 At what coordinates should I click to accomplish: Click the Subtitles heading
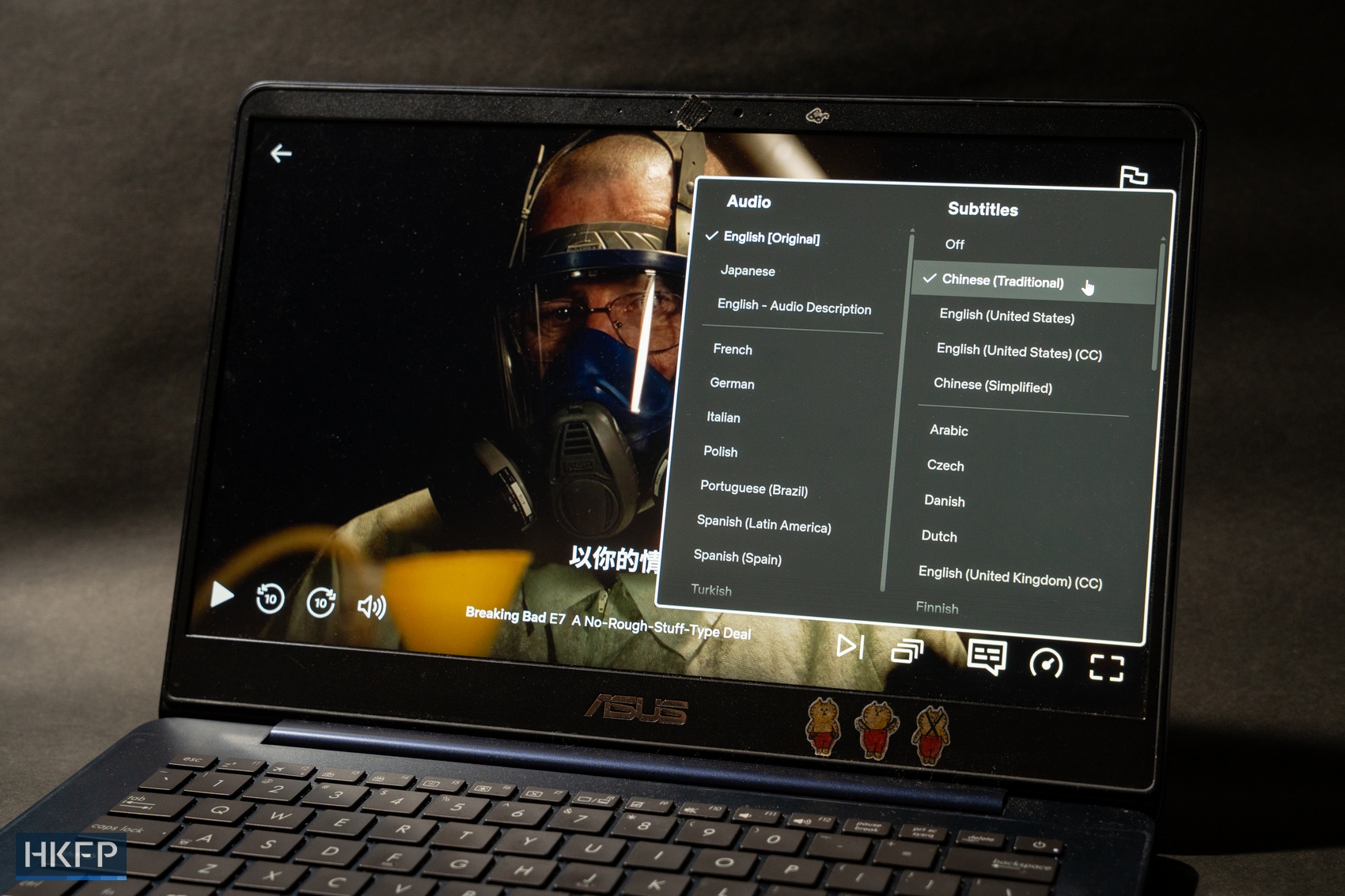[x=983, y=210]
